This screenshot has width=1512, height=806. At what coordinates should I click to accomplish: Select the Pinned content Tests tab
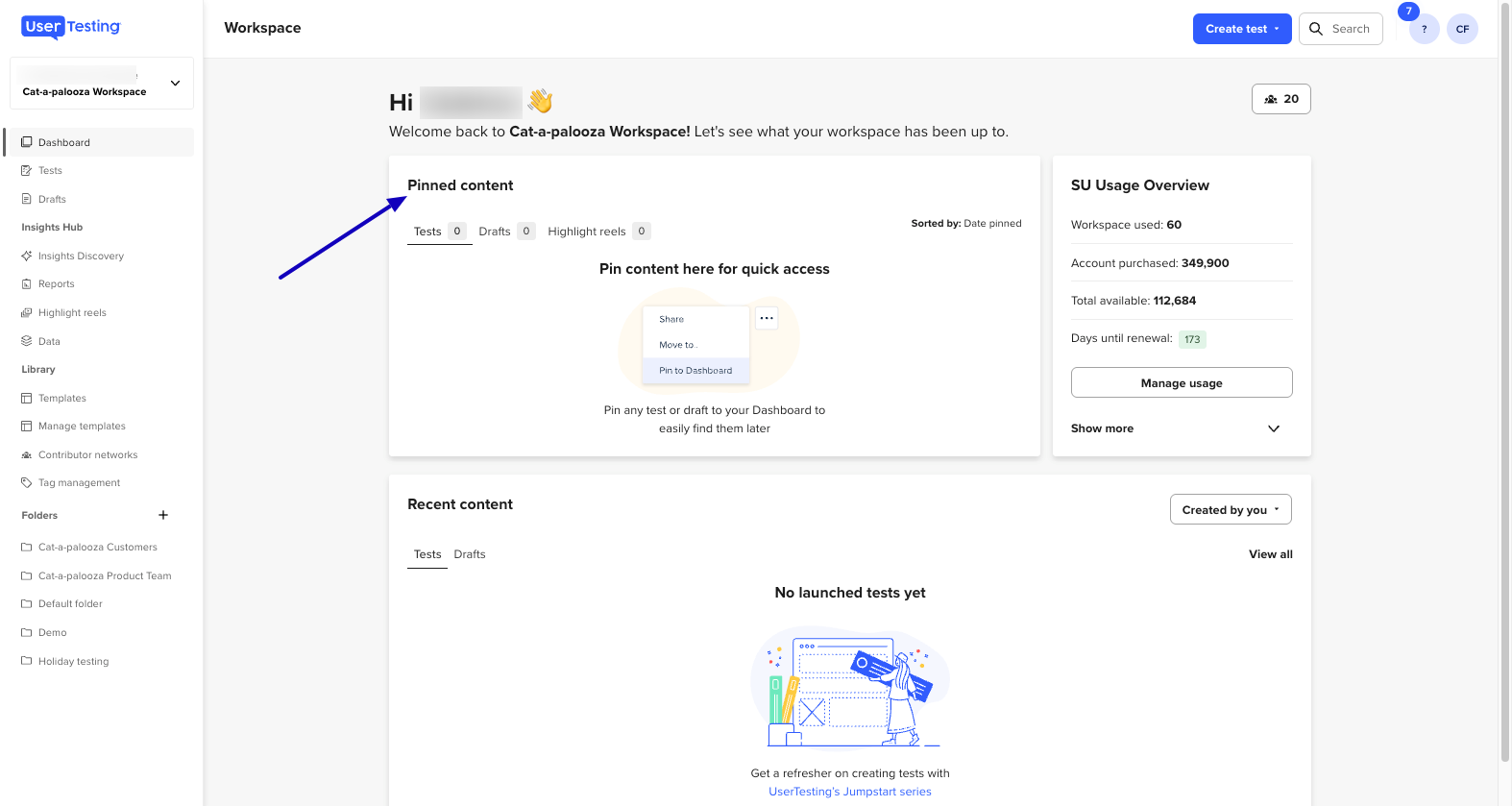439,232
